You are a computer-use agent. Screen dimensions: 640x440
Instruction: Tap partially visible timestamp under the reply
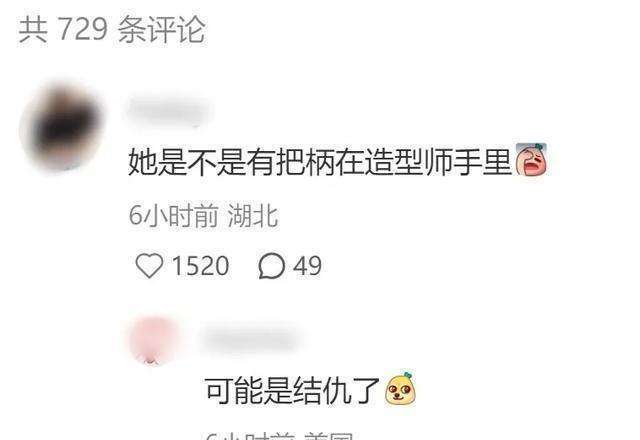(280, 435)
